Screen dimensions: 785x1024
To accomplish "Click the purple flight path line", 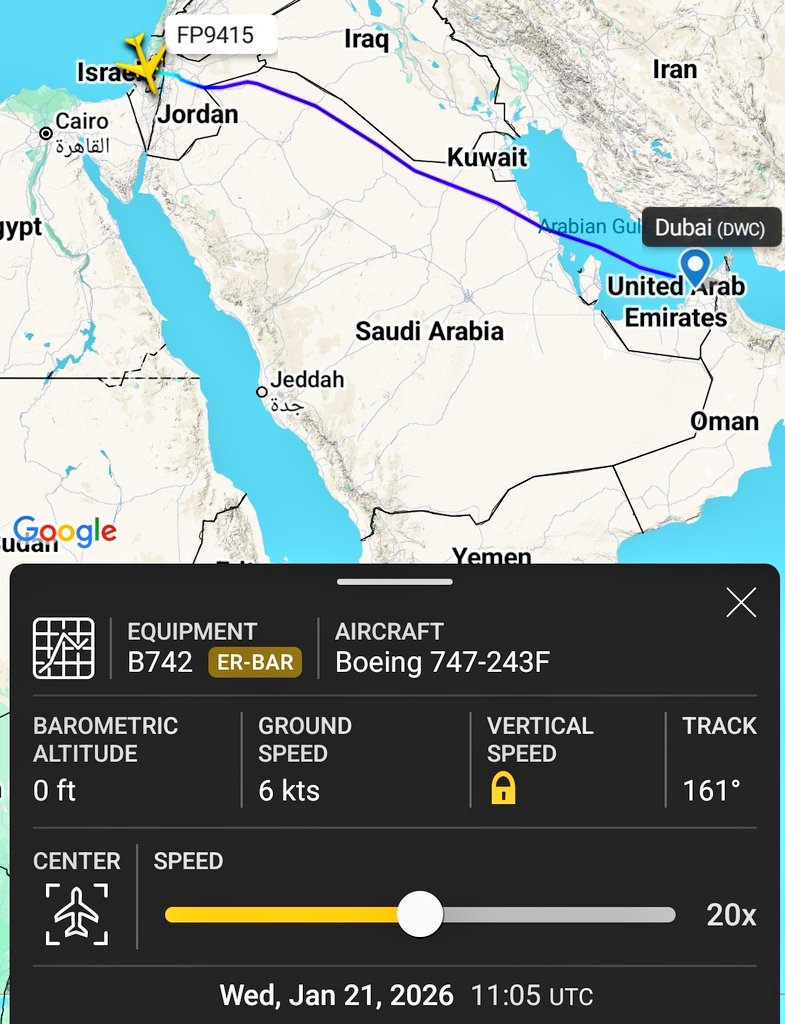I will pos(417,171).
